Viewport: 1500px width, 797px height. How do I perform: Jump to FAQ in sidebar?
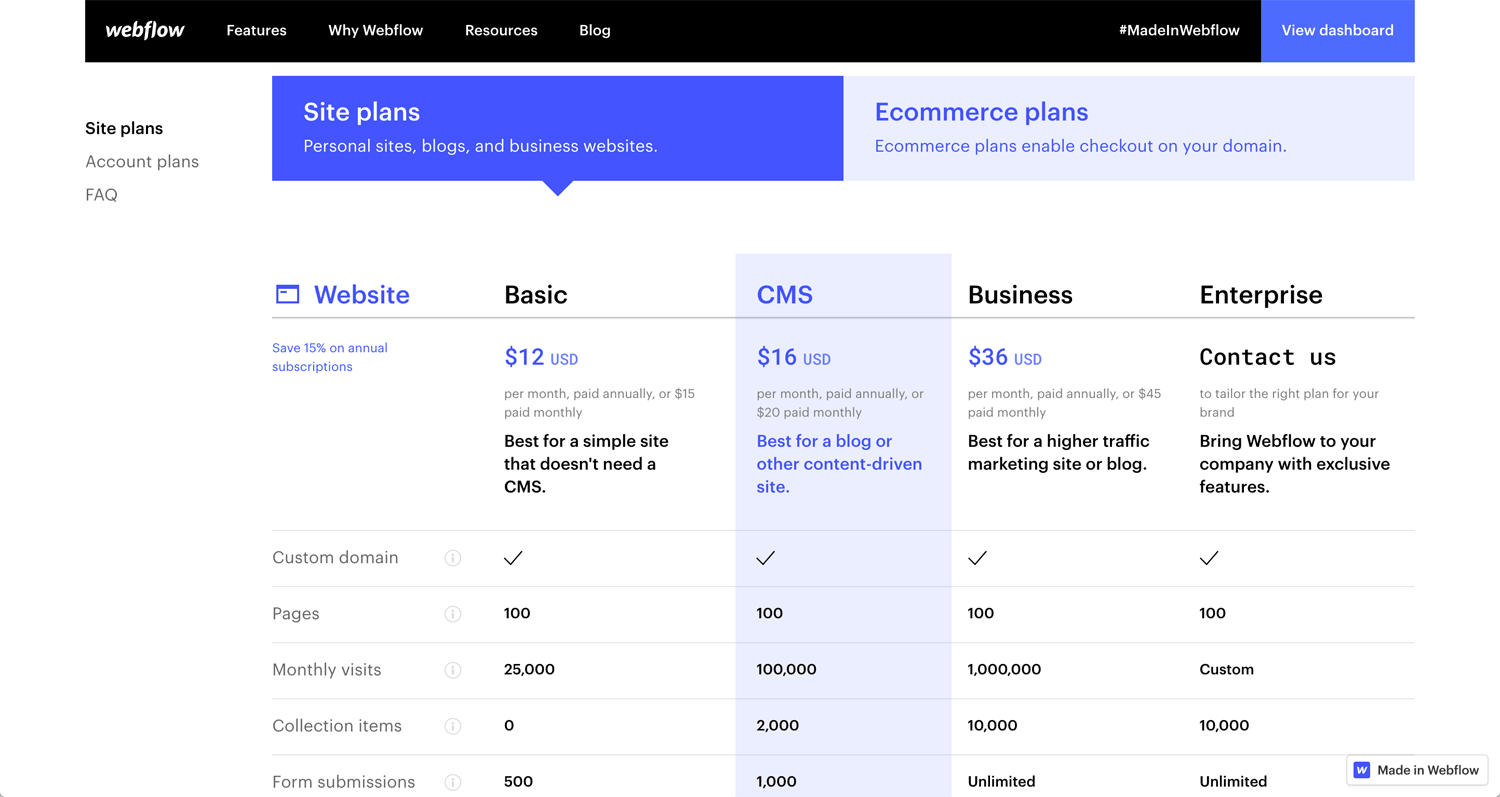tap(101, 194)
